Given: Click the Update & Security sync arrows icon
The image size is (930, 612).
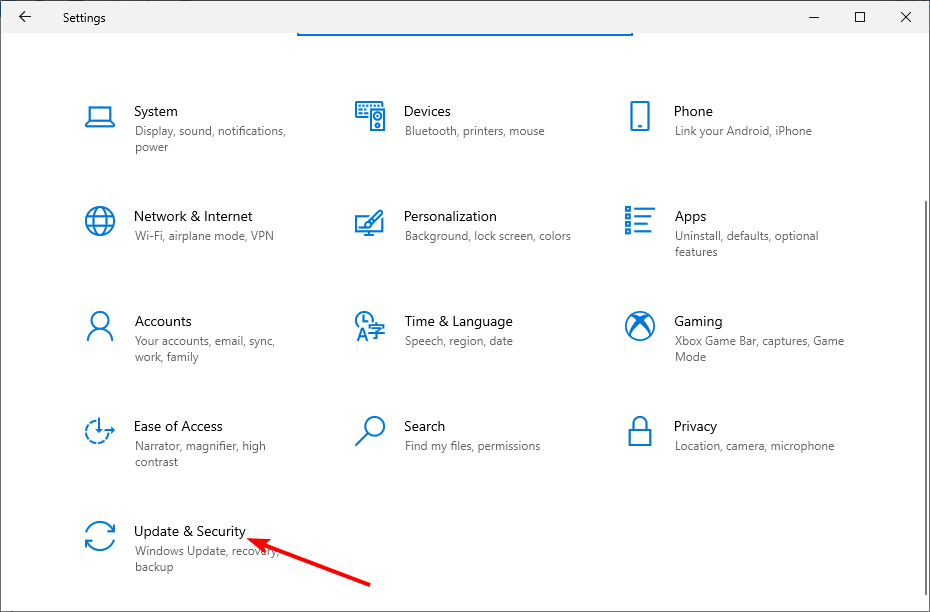Looking at the screenshot, I should click(x=100, y=536).
